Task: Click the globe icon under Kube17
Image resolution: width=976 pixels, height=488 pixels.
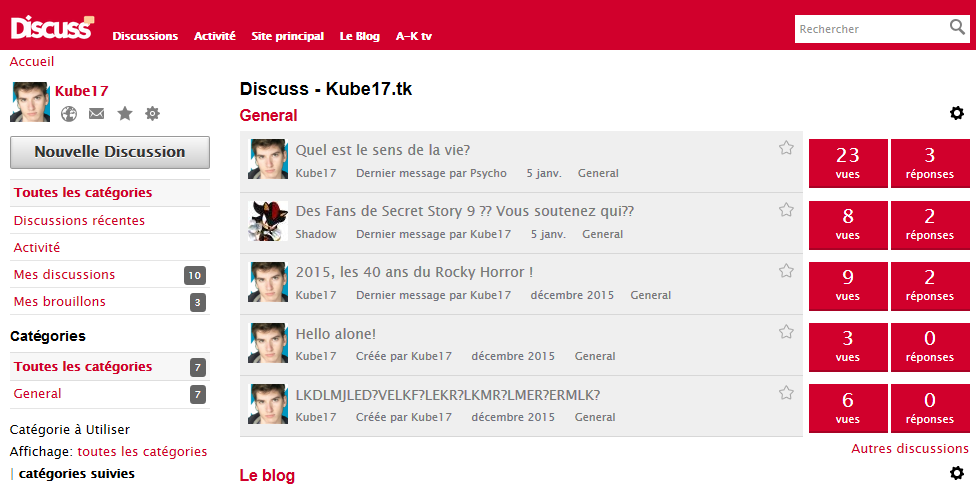Action: pyautogui.click(x=68, y=114)
